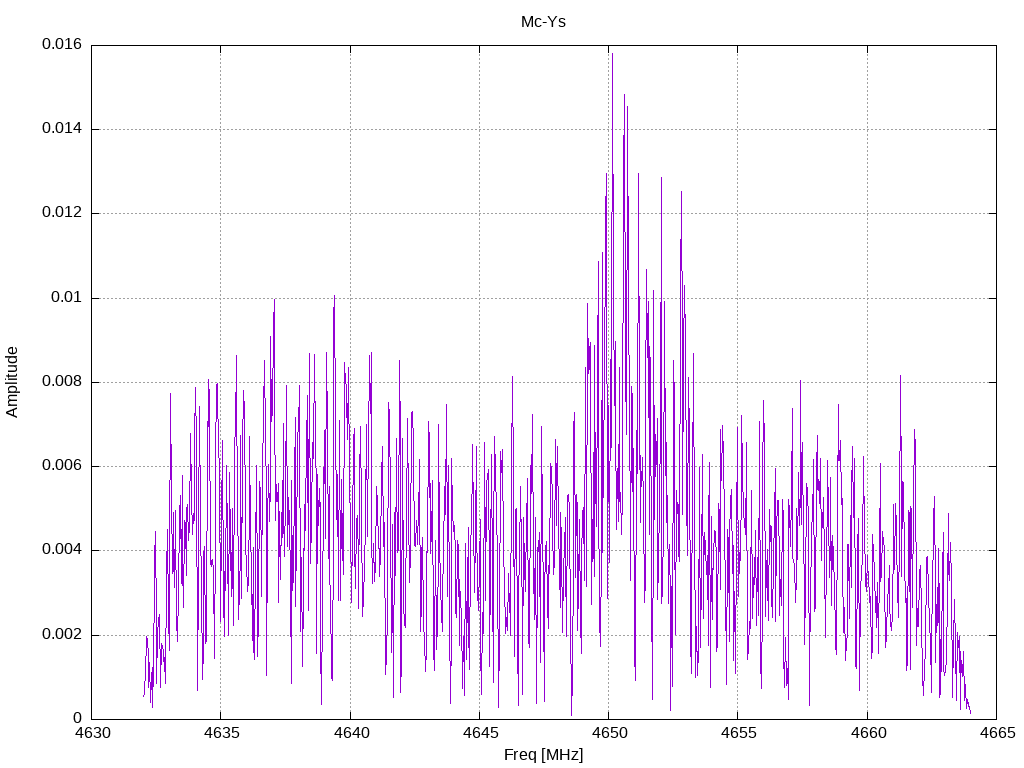Image resolution: width=1024 pixels, height=768 pixels.
Task: Click x-axis tick label 4630
Action: coord(93,733)
